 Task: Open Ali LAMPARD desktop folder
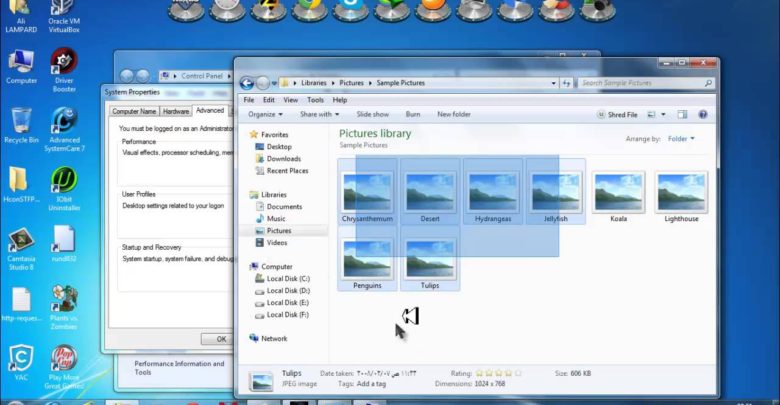pos(21,17)
